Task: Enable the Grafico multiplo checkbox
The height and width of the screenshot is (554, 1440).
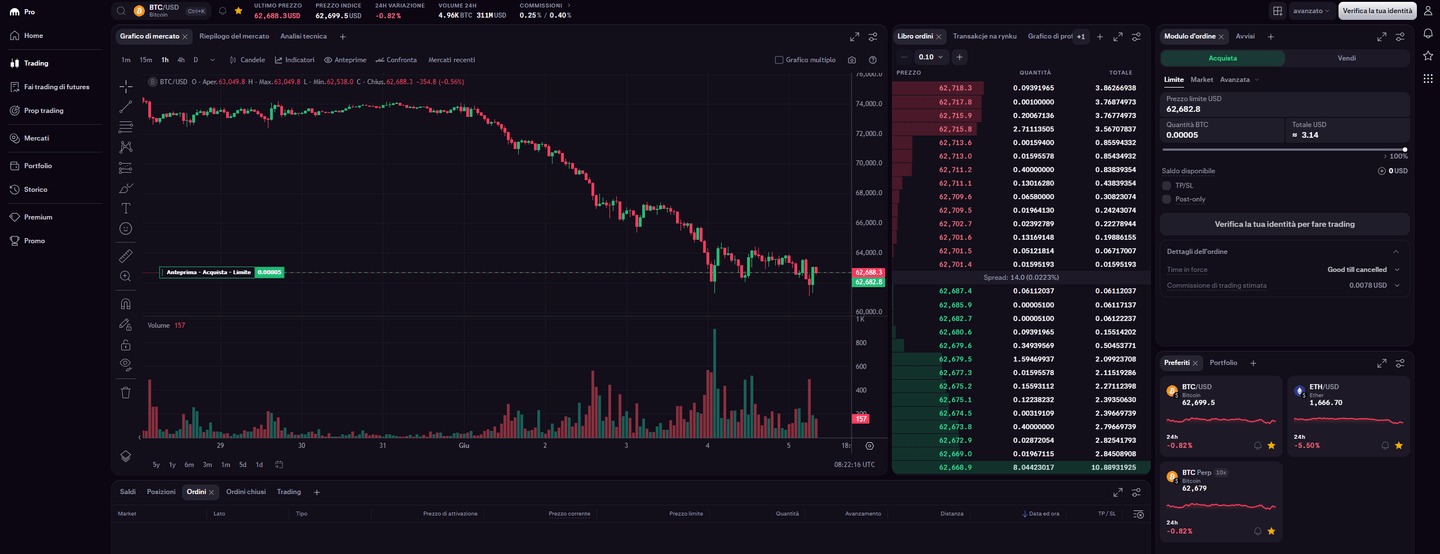Action: tap(779, 60)
